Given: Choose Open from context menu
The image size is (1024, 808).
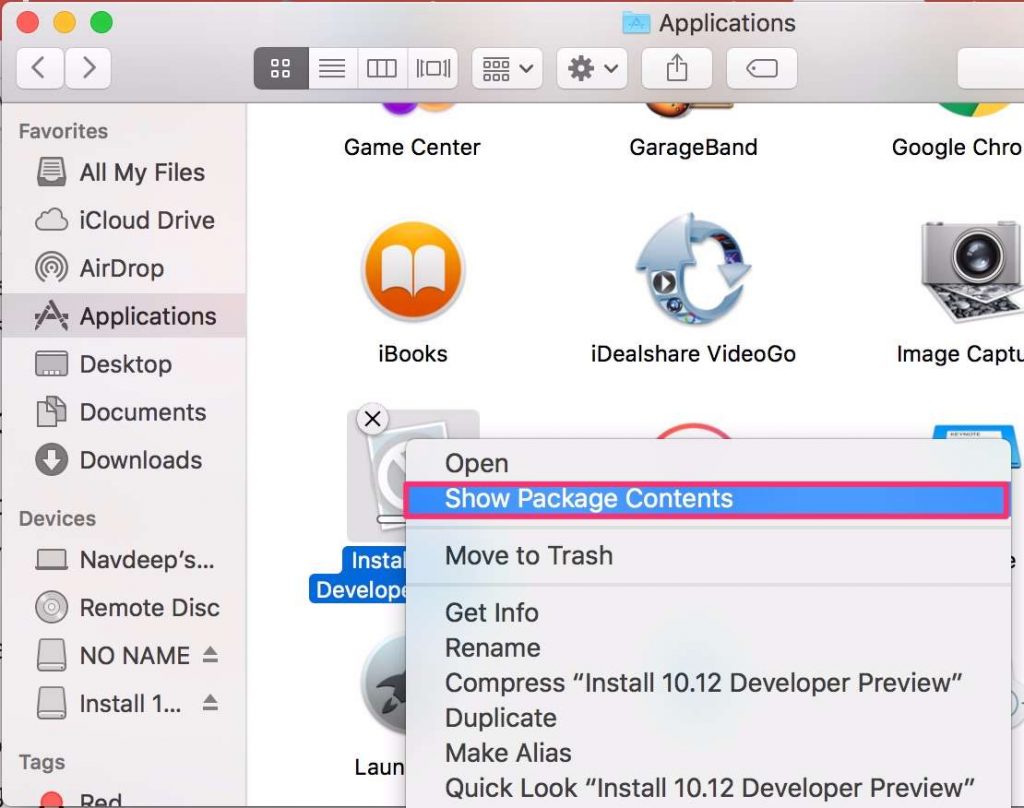Looking at the screenshot, I should coord(708,463).
